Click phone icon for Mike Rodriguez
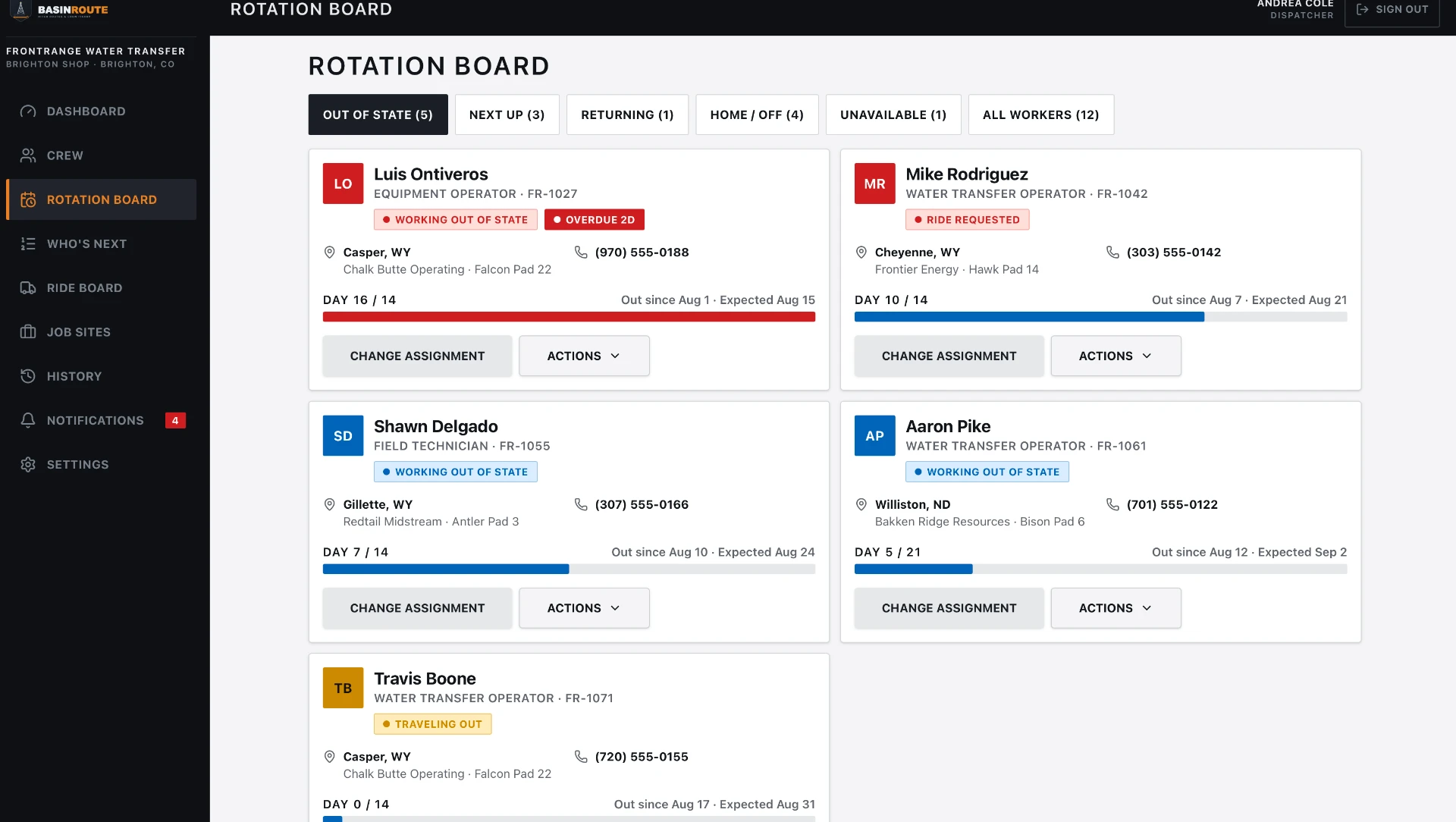Screen dimensions: 1456x822 (1112, 253)
